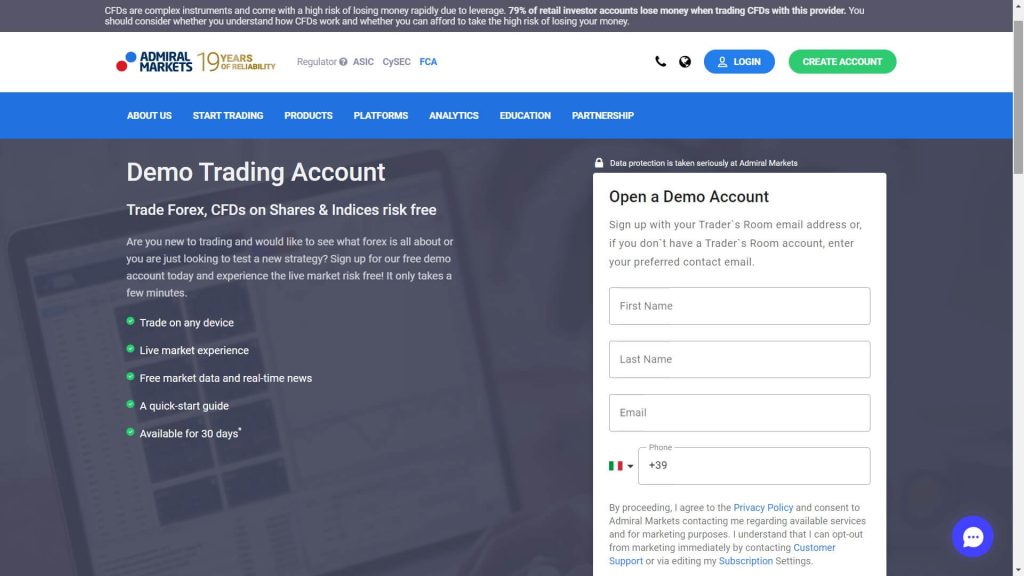Screen dimensions: 1024x576
Task: Click the 'Live market experience' bullet
Action: 194,351
